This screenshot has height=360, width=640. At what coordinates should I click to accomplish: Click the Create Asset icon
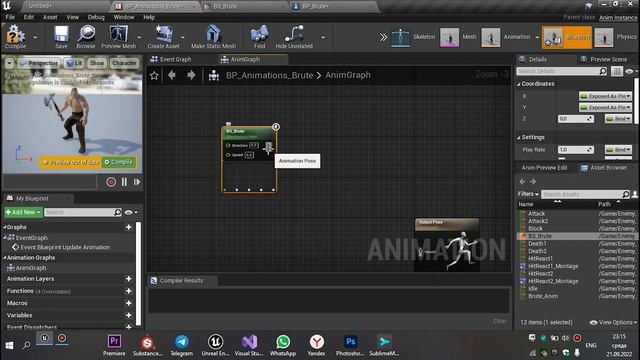[163, 36]
